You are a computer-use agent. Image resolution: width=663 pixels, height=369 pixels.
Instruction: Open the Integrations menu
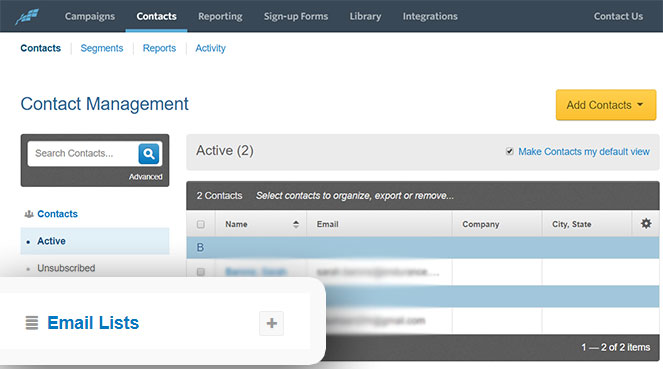point(430,16)
